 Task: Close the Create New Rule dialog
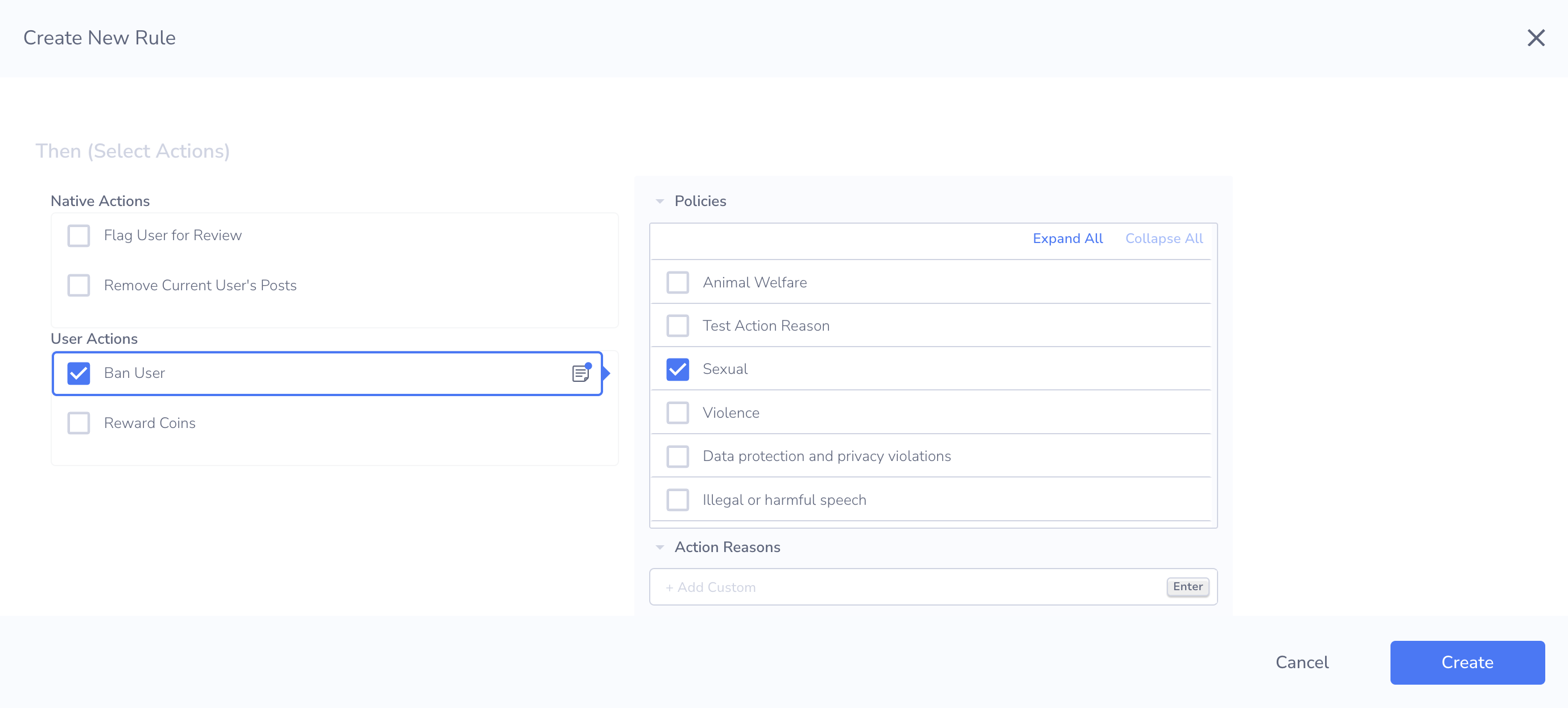1535,38
